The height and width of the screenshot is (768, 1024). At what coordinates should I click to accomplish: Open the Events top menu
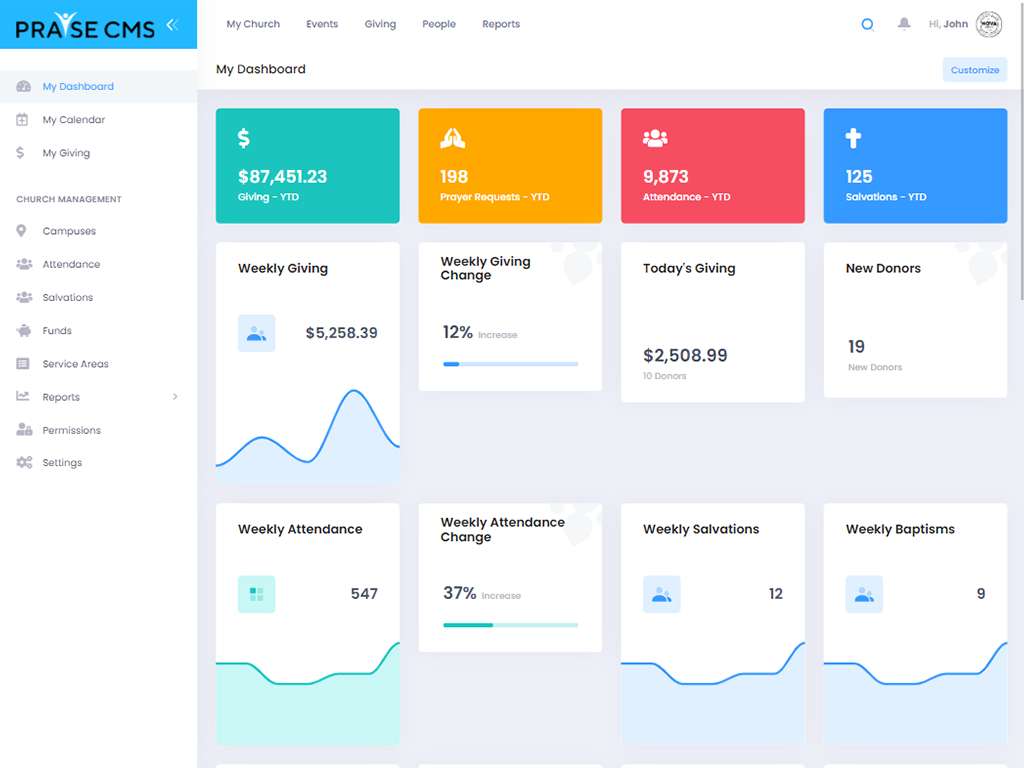point(322,24)
